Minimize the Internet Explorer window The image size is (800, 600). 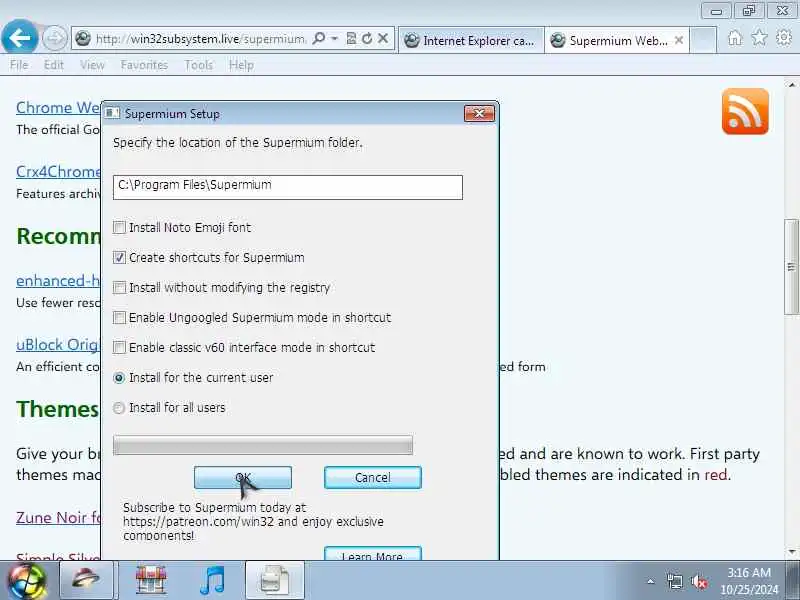click(716, 11)
